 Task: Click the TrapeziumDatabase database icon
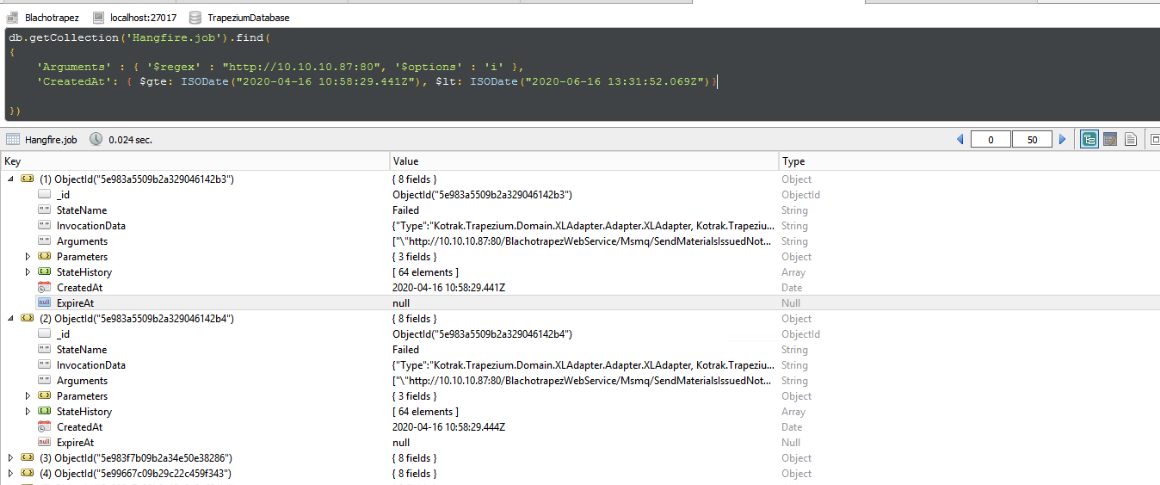tap(195, 16)
